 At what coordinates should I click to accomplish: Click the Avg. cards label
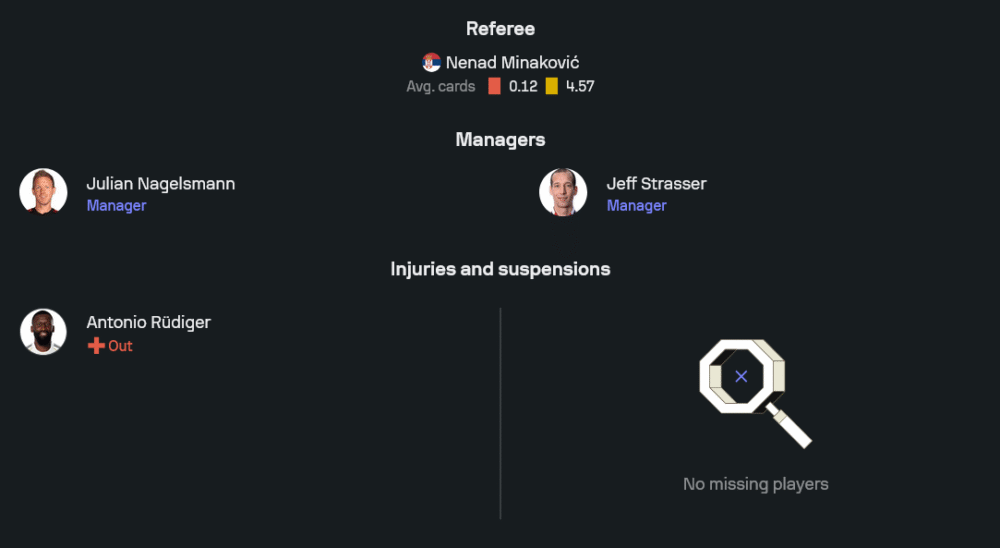point(440,86)
